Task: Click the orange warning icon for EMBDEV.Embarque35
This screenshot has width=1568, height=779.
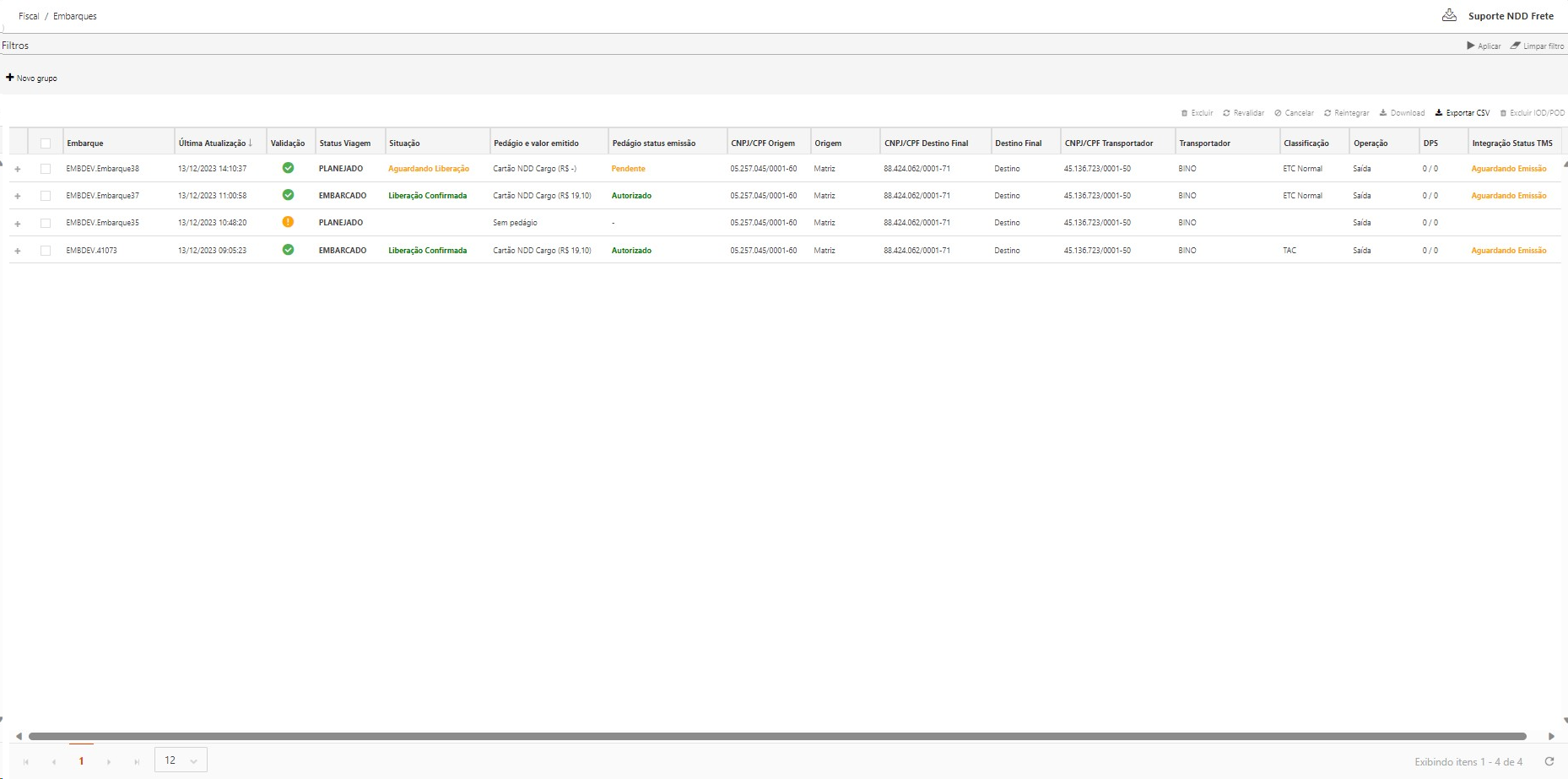Action: pos(288,222)
